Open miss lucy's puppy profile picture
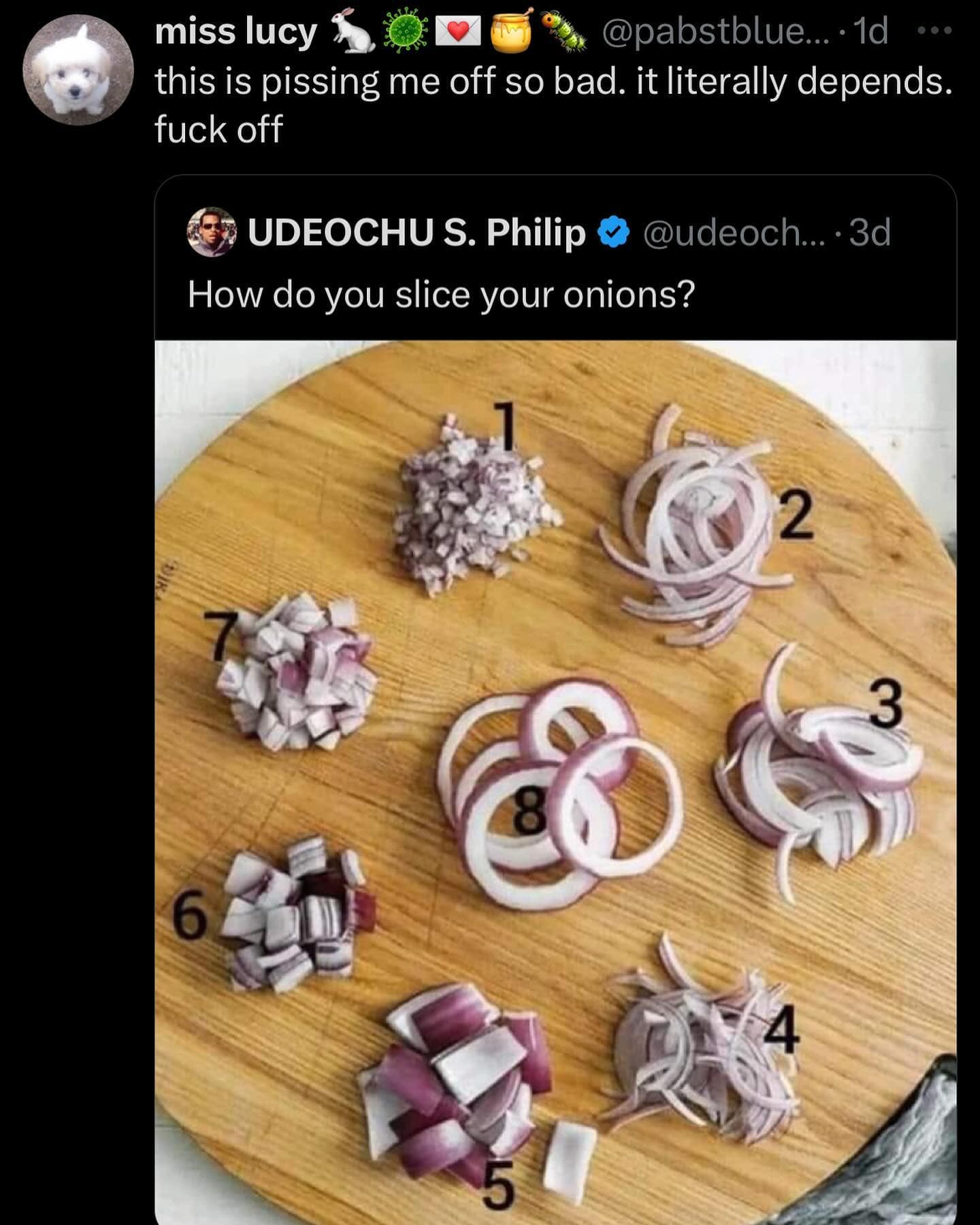980x1225 pixels. (x=78, y=70)
